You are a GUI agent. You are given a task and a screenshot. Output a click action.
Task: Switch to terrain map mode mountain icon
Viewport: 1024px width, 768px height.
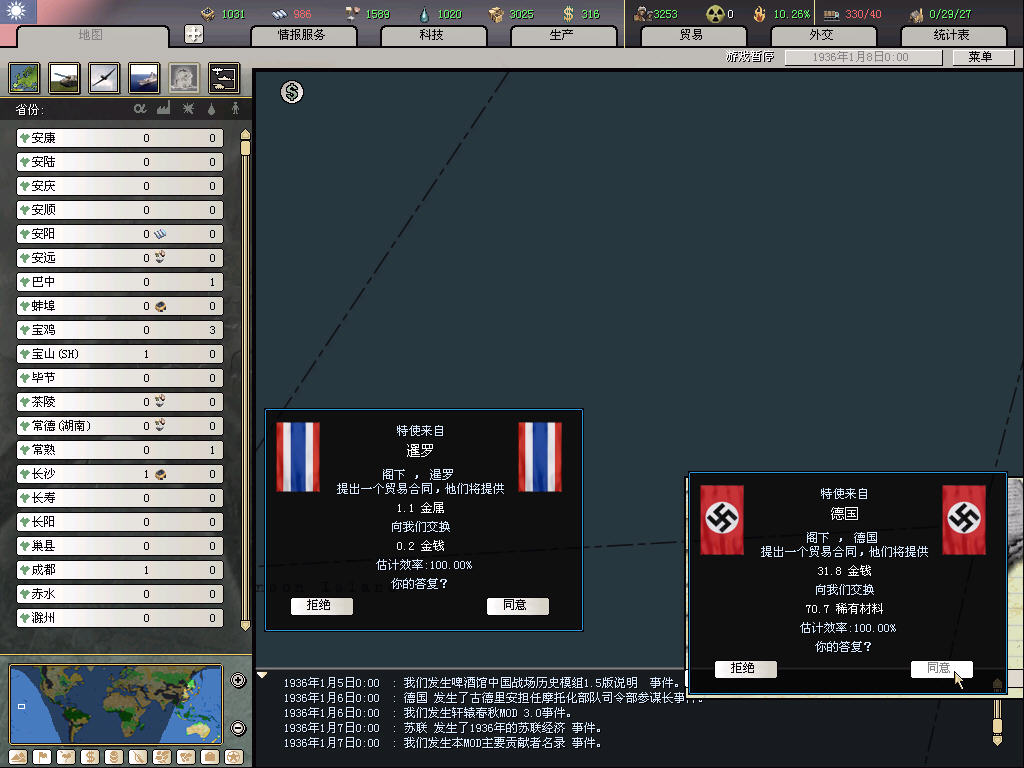click(x=18, y=757)
